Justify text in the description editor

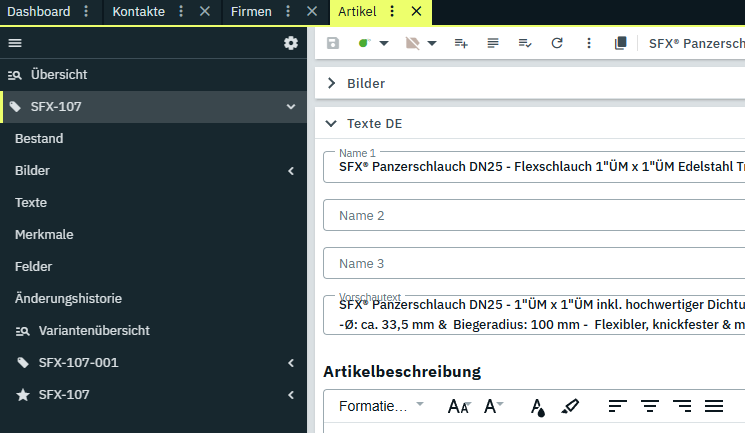(714, 406)
